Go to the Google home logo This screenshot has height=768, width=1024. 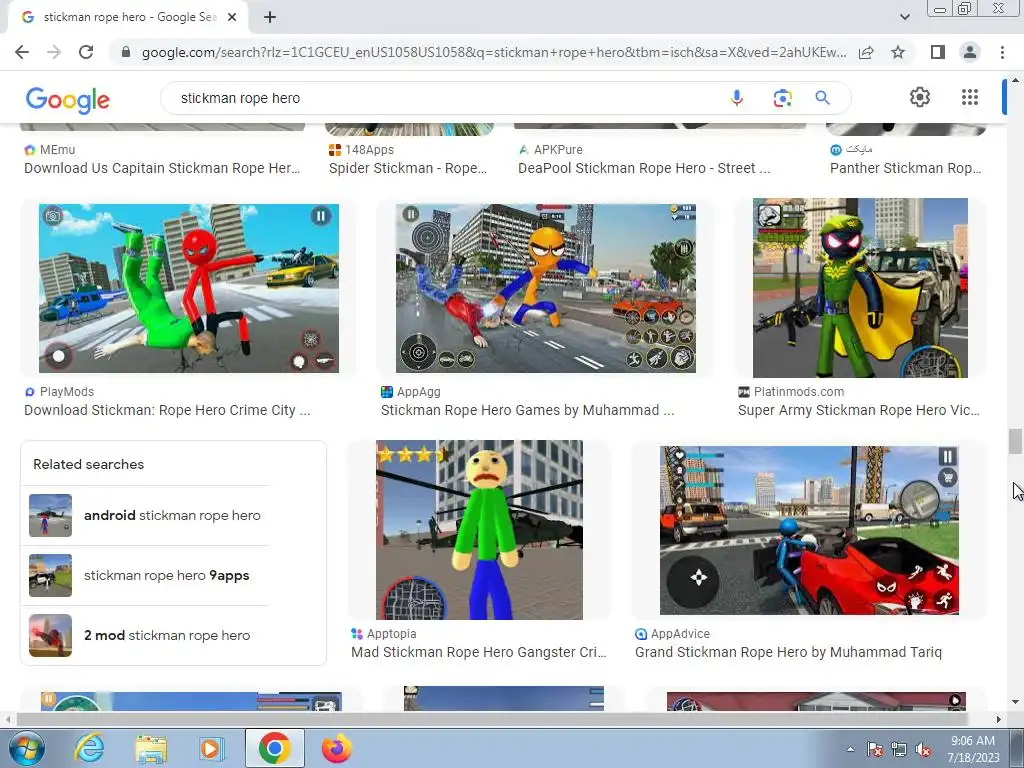click(x=68, y=100)
